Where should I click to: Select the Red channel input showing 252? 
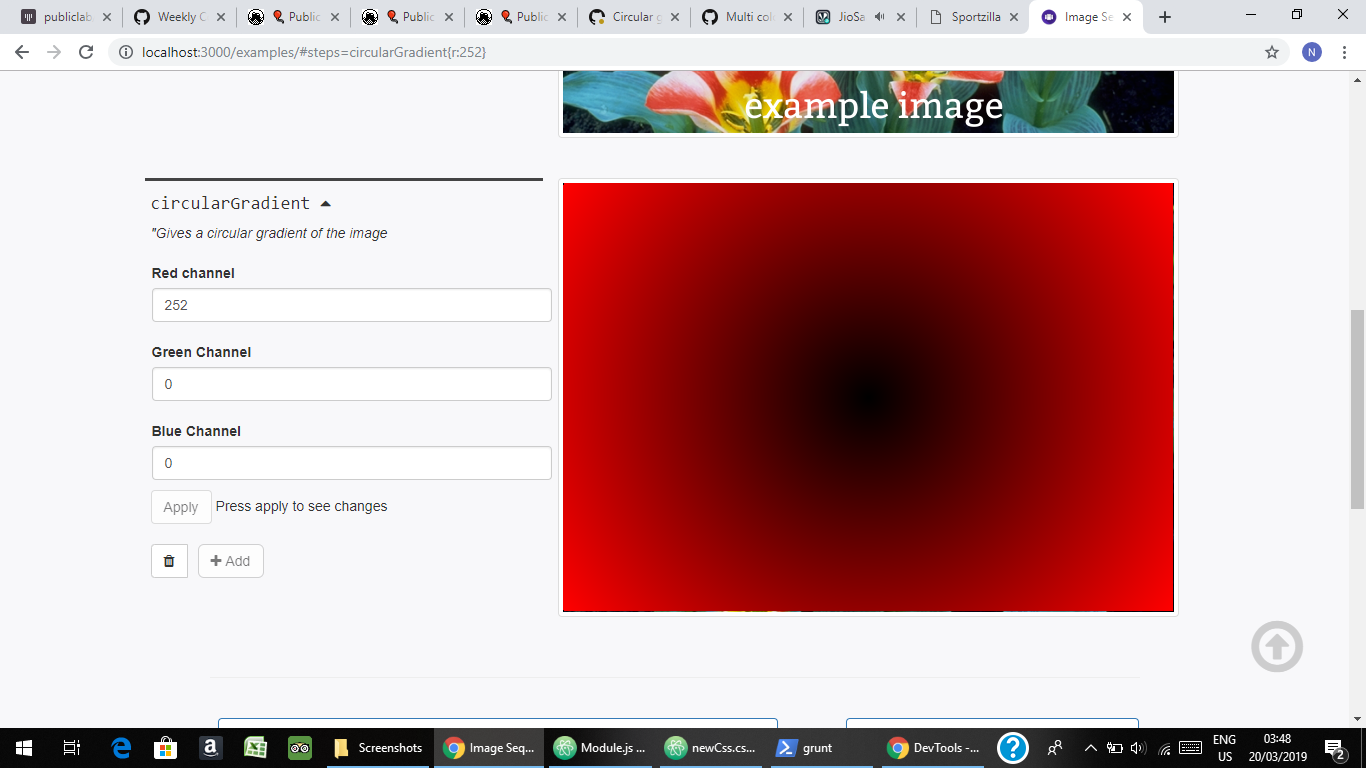coord(351,305)
